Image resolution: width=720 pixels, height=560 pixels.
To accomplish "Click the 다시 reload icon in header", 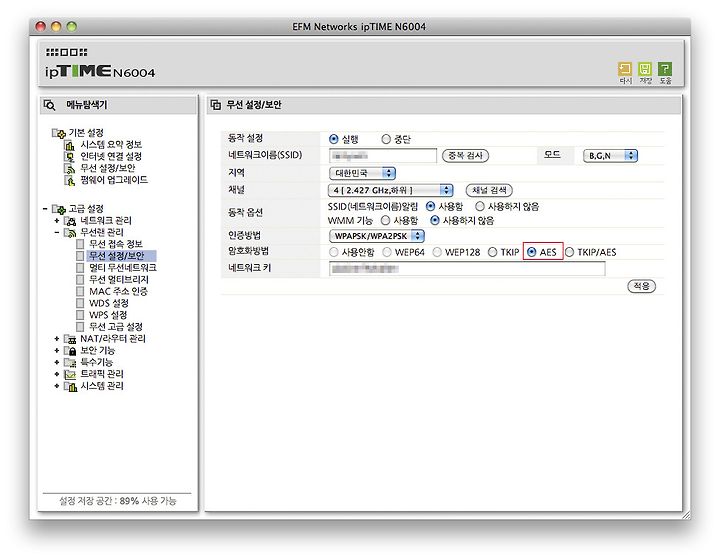I will pyautogui.click(x=625, y=69).
